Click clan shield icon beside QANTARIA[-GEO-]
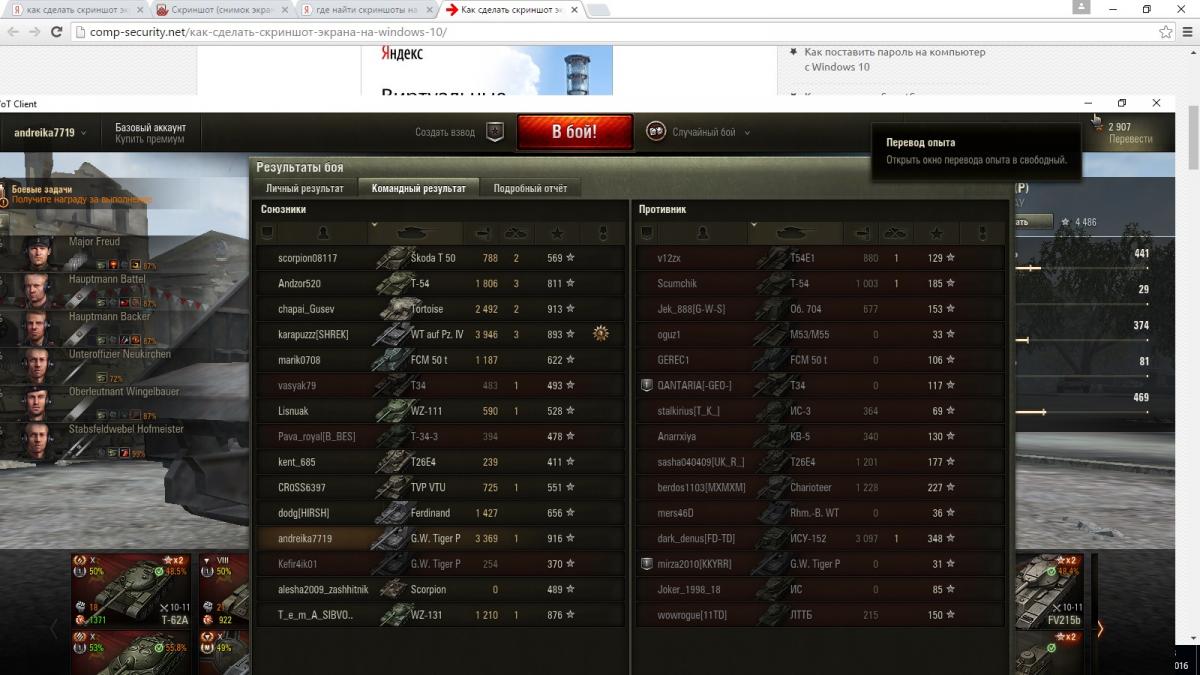Viewport: 1200px width, 675px height. (x=647, y=385)
